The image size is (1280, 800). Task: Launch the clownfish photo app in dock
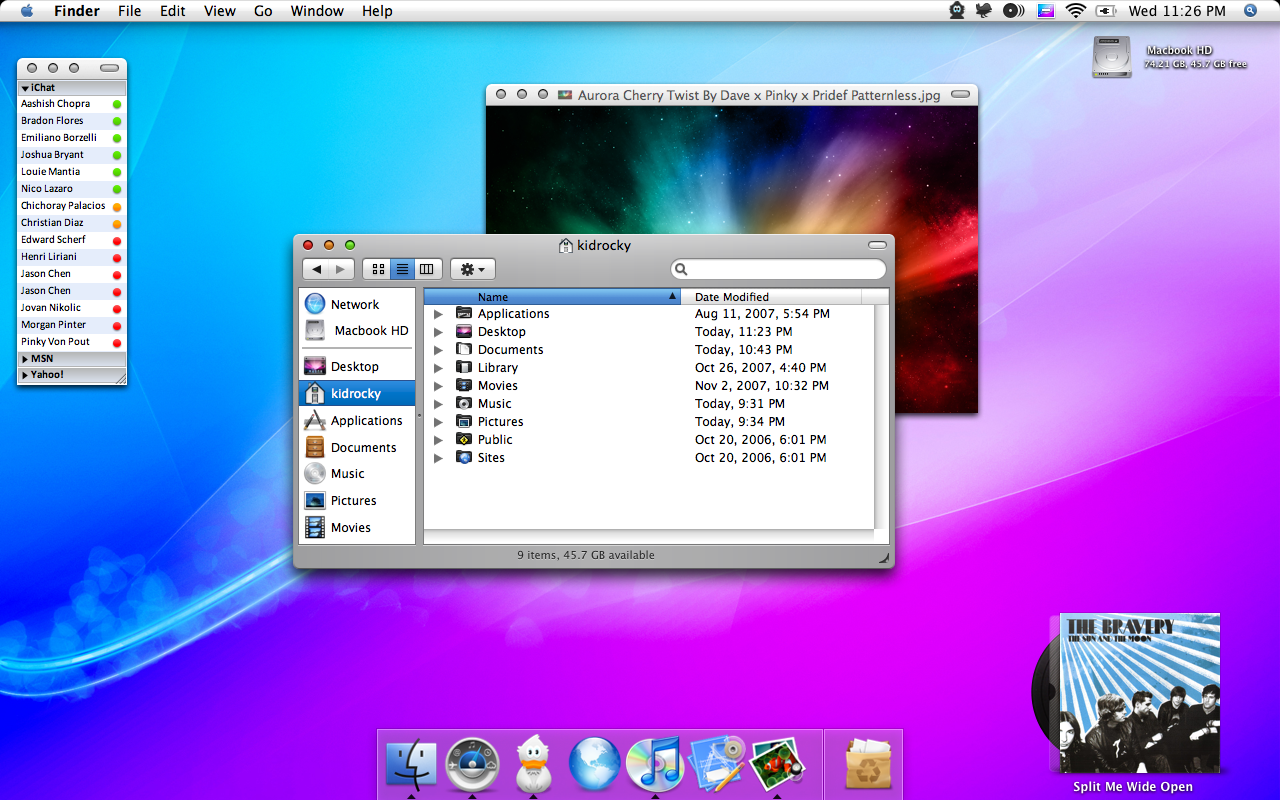777,765
